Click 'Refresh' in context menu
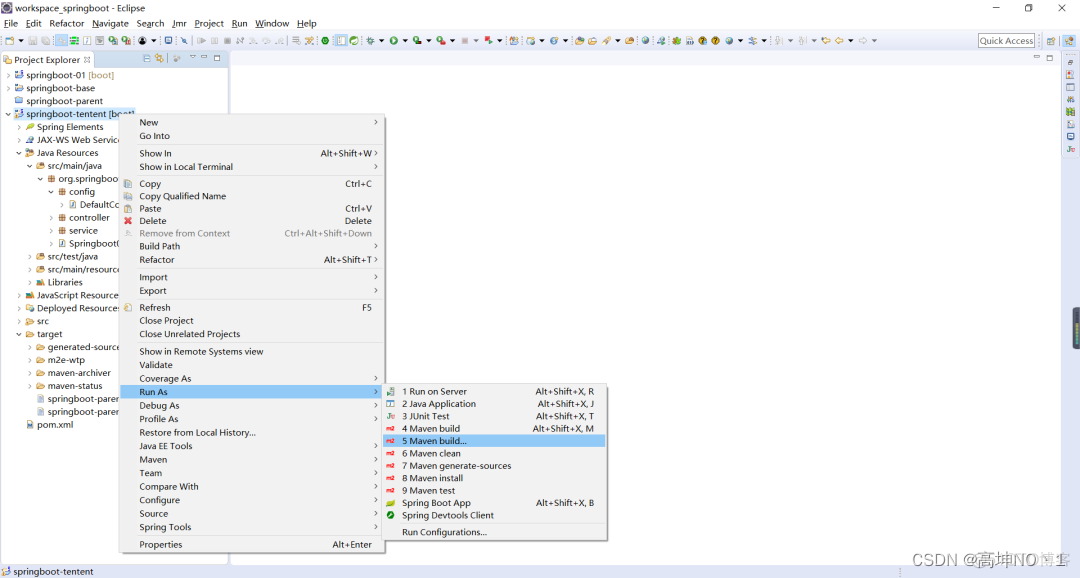The image size is (1080, 578). 252,308
